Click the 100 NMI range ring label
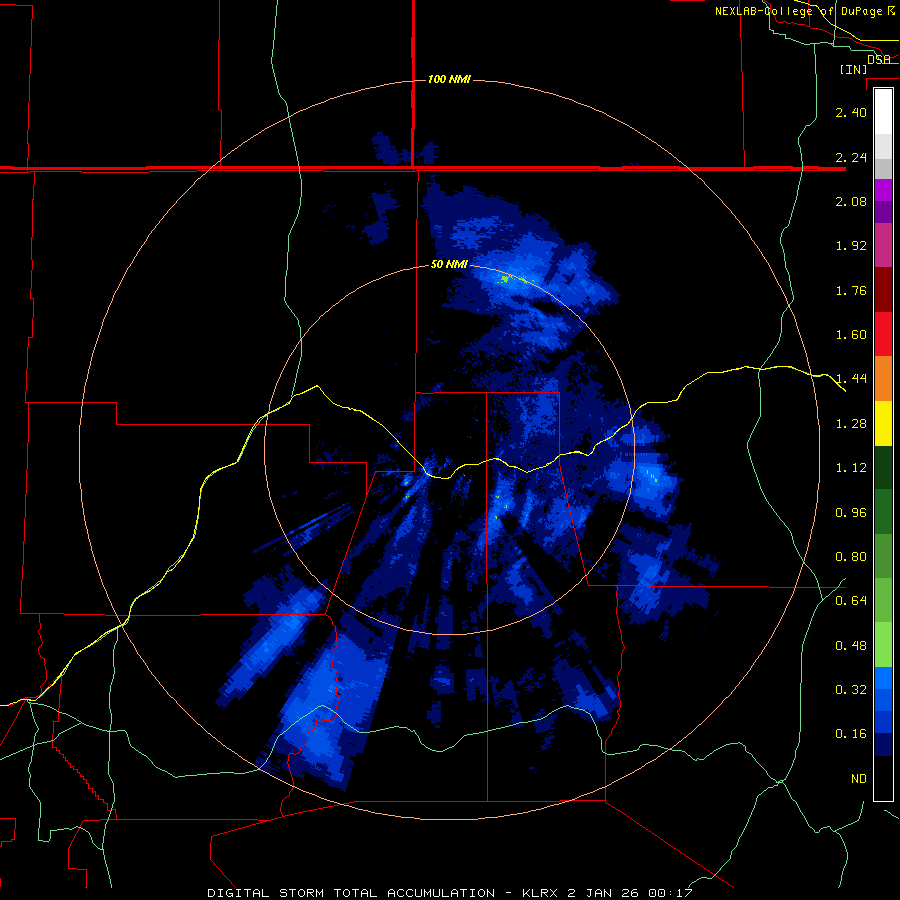This screenshot has height=900, width=900. click(x=449, y=79)
